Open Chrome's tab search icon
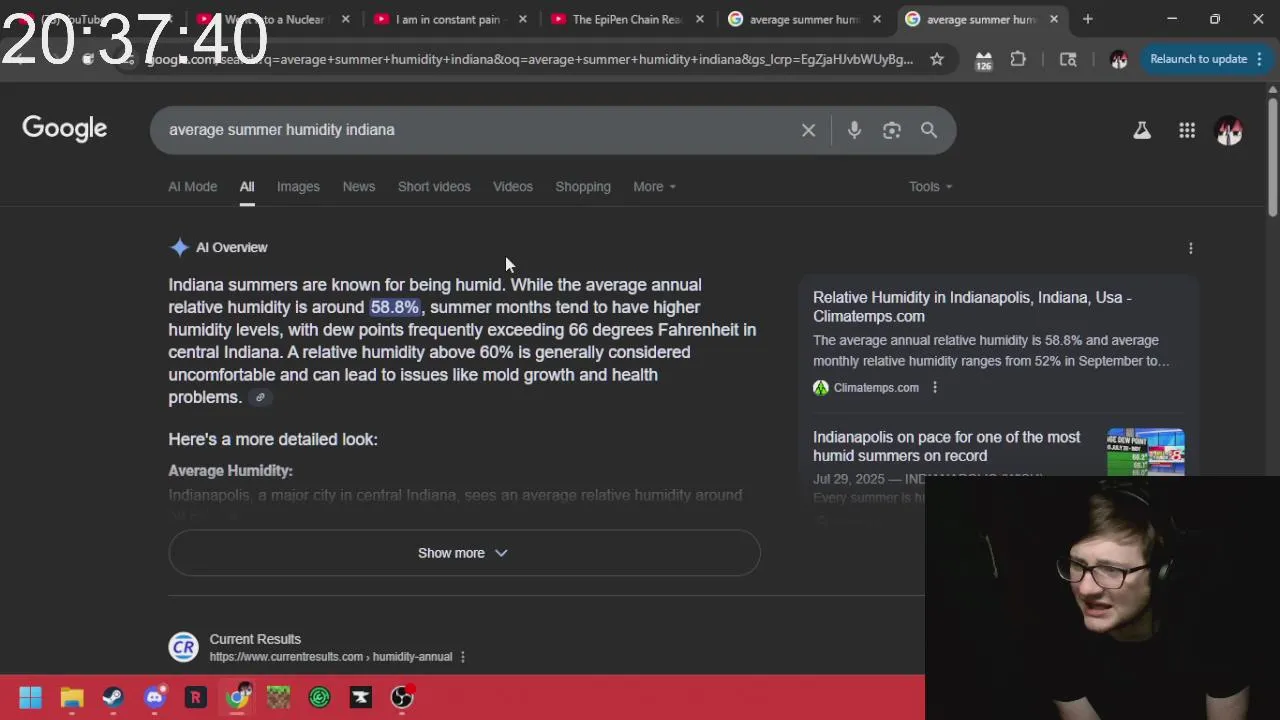Screen dimensions: 1280x720 (x=1068, y=59)
